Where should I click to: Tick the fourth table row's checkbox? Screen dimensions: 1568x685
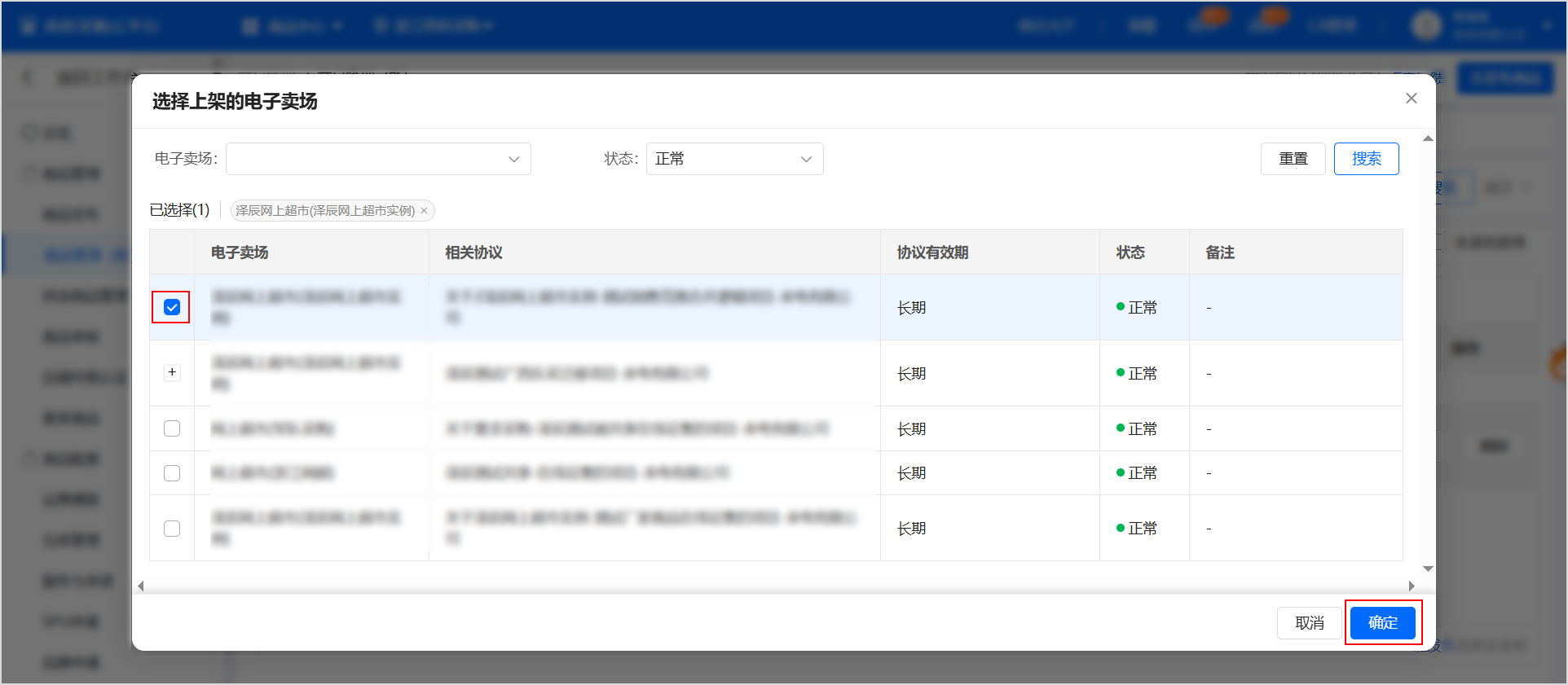[x=172, y=473]
